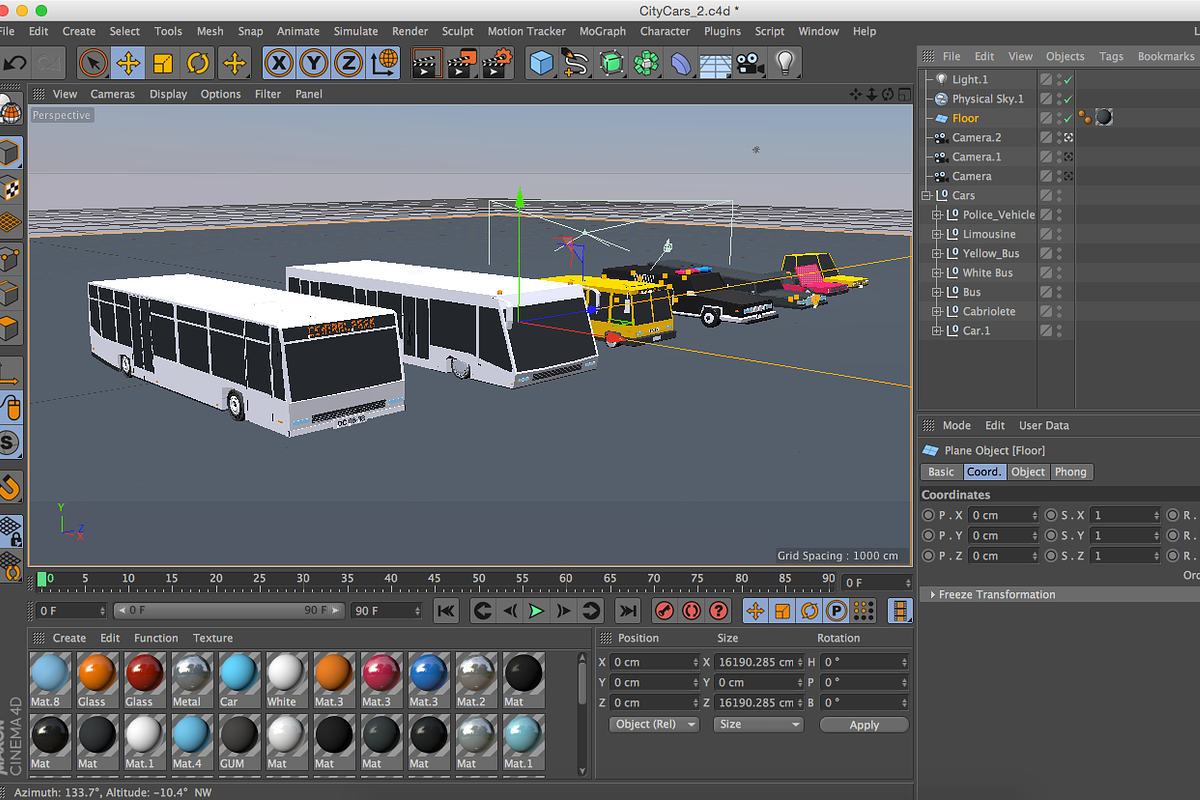Open the MoGraph menu
The width and height of the screenshot is (1200, 800).
pyautogui.click(x=603, y=31)
